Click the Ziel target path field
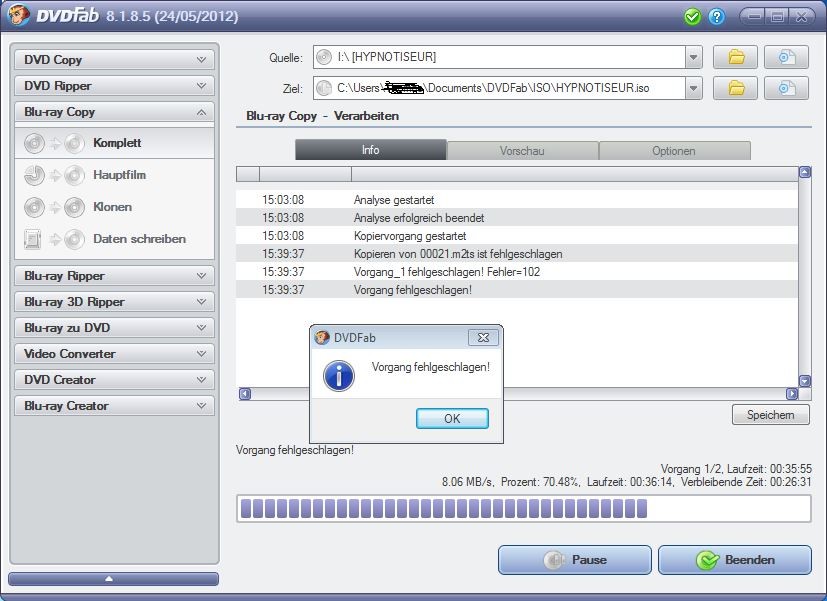827x601 pixels. click(499, 88)
